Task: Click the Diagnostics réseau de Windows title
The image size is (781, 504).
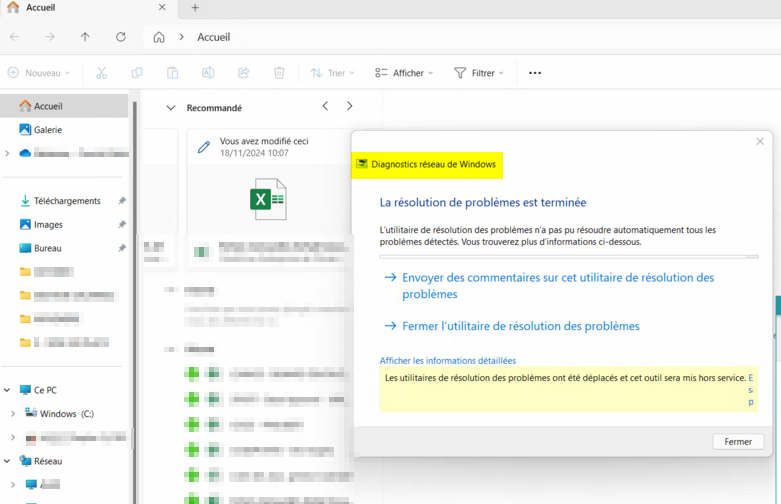Action: (433, 164)
